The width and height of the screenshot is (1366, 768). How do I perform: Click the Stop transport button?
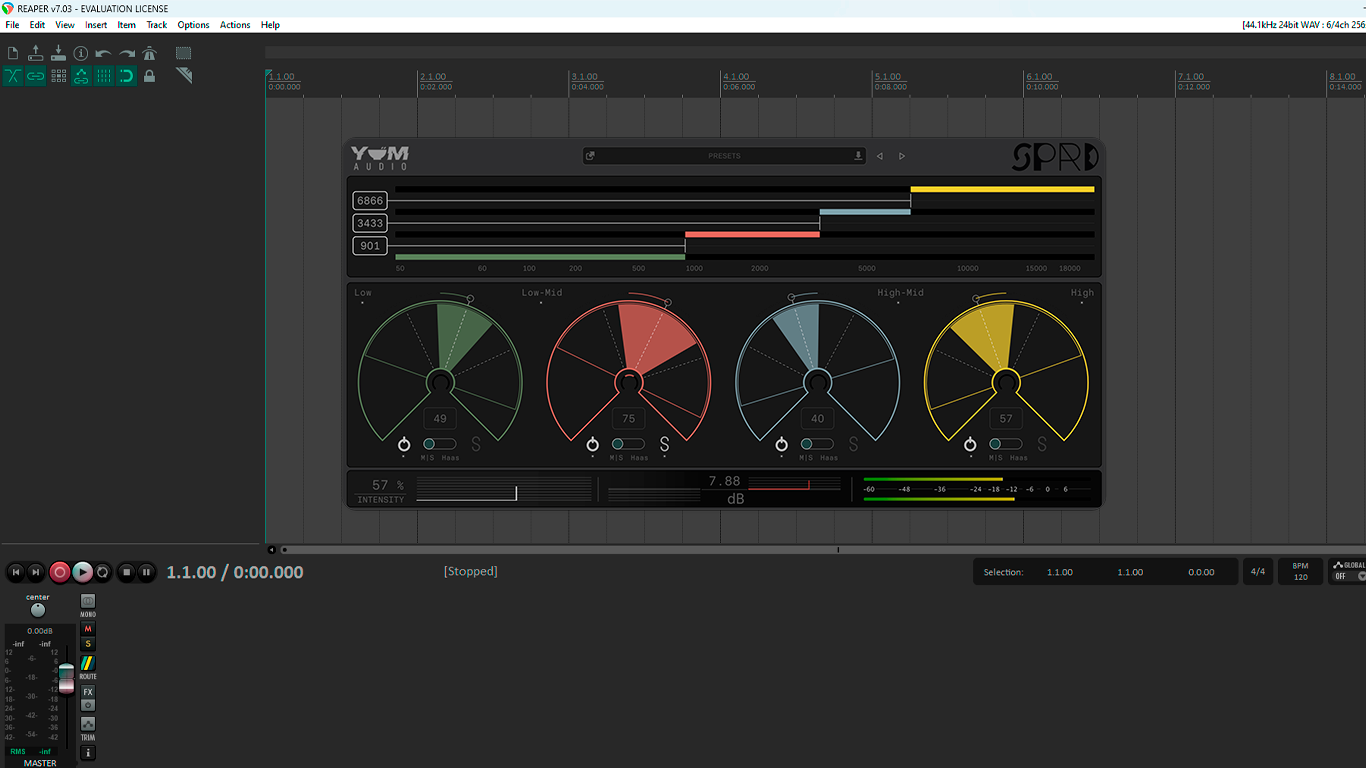pos(126,572)
